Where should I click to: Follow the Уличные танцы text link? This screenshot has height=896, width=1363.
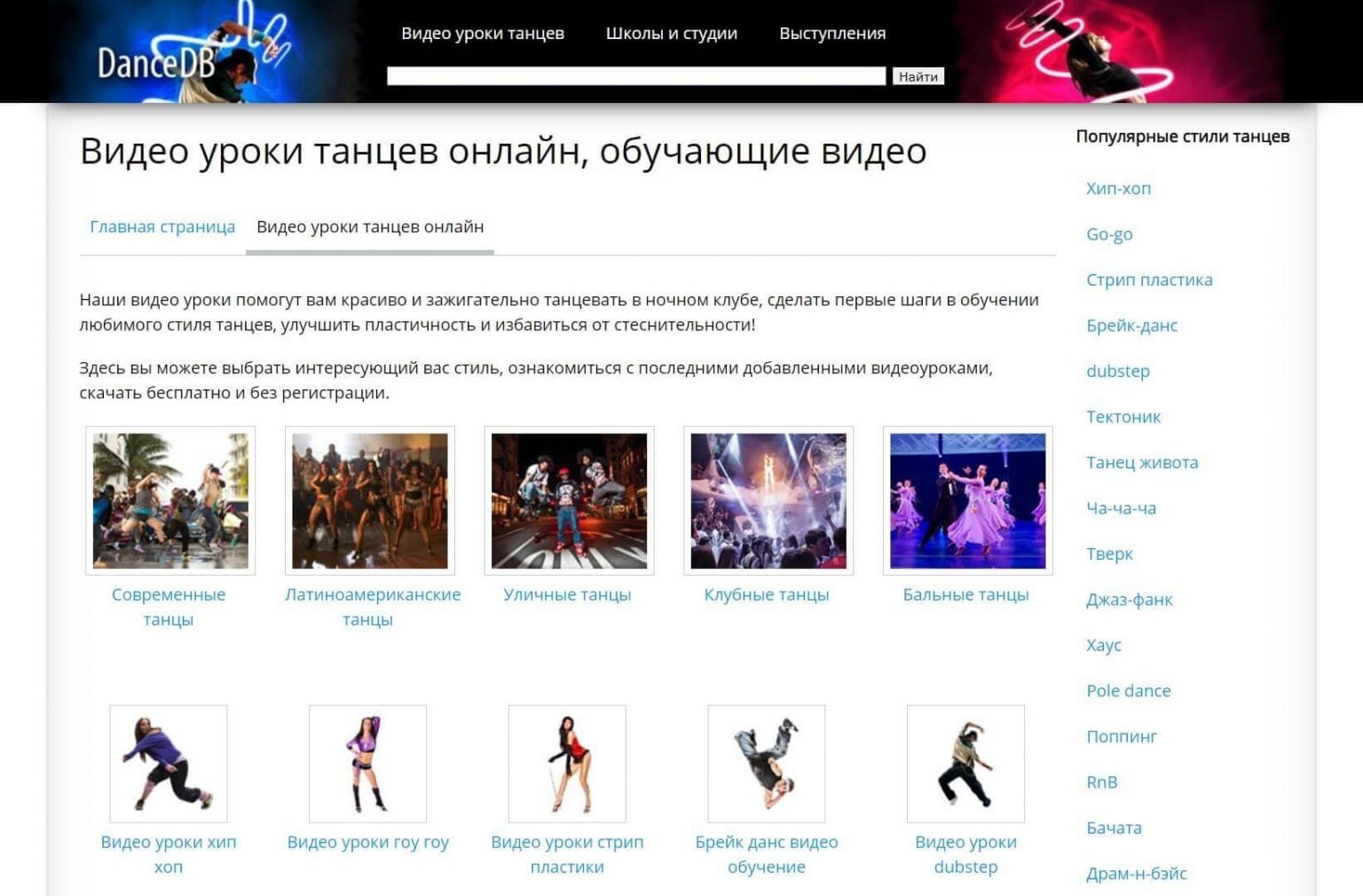coord(567,595)
